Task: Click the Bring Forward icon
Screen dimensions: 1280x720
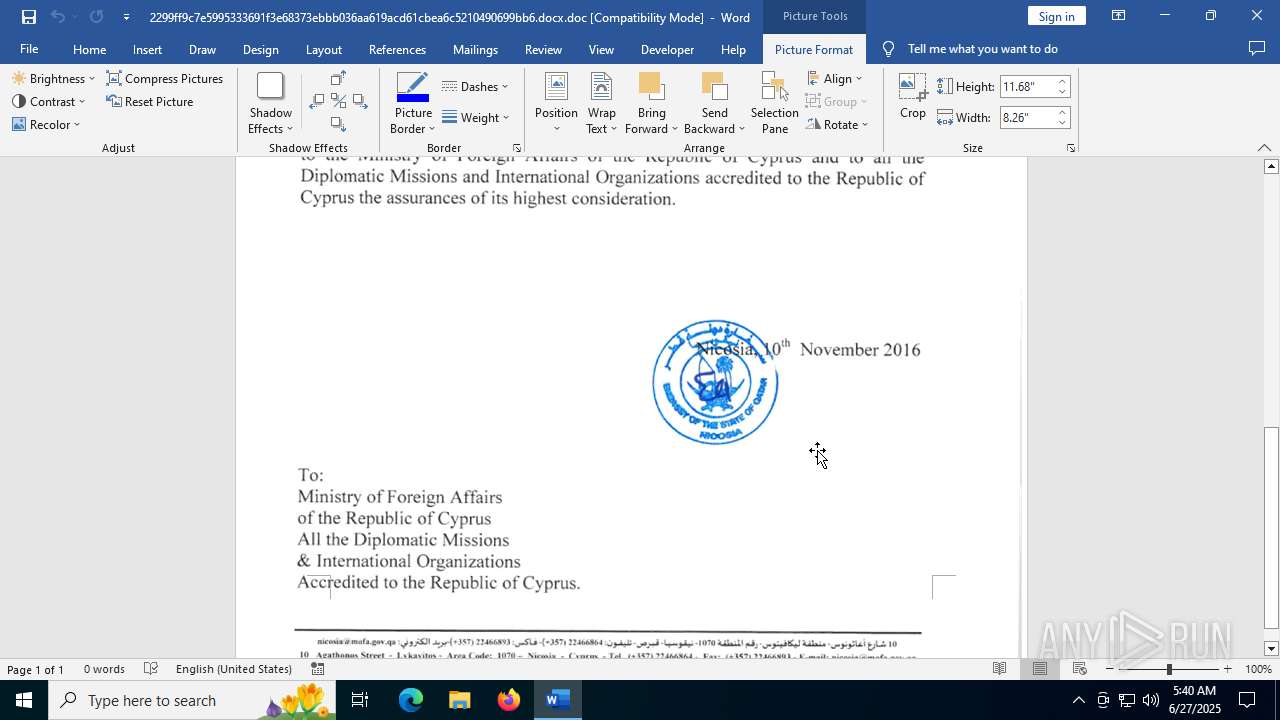Action: coord(651,87)
